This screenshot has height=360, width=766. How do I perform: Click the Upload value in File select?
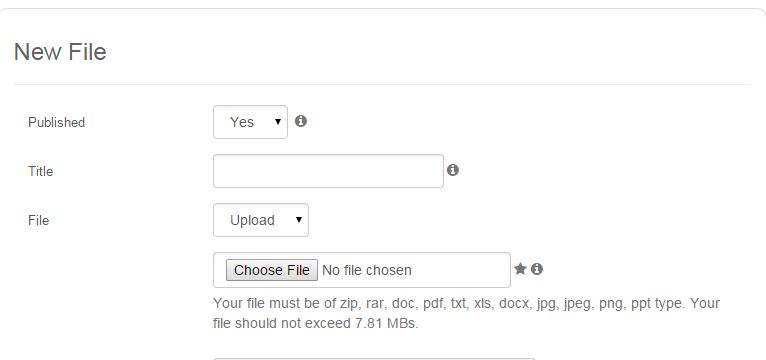(252, 220)
